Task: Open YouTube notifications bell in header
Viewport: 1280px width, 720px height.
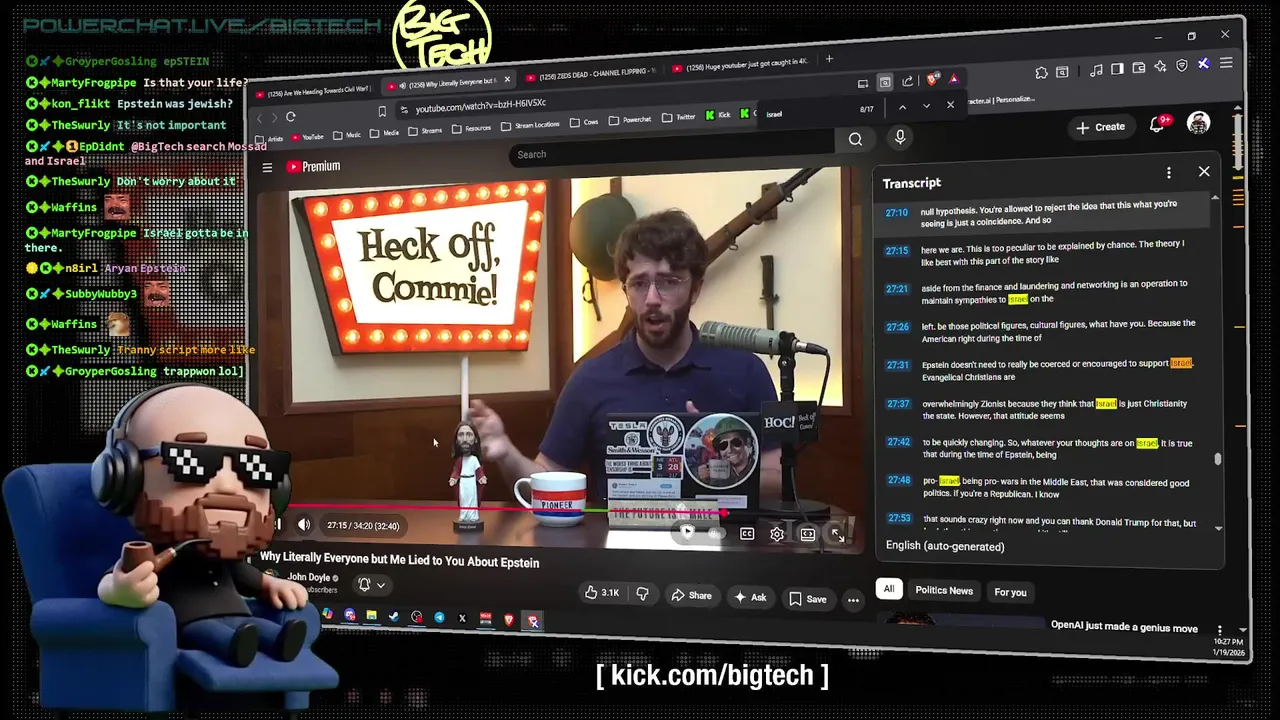Action: 1157,125
